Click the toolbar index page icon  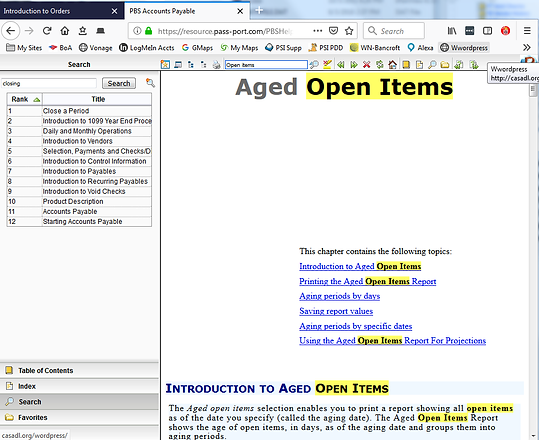(x=419, y=65)
